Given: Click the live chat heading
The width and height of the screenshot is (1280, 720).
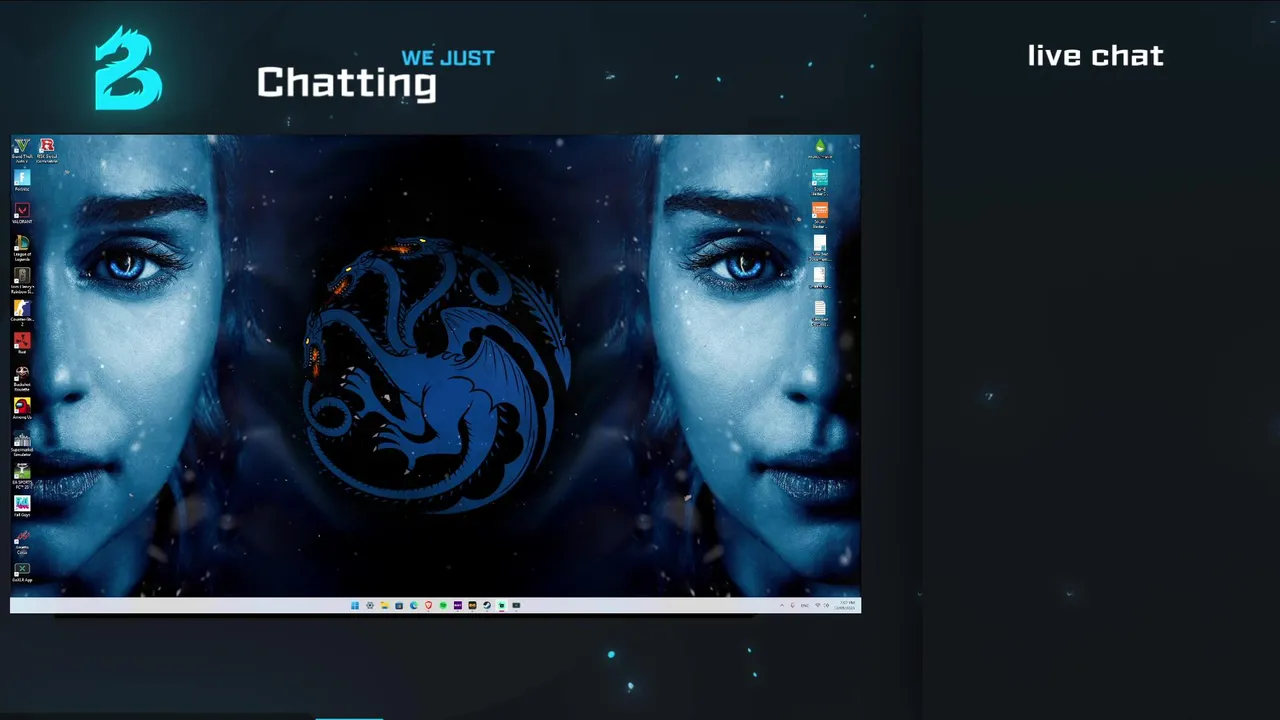Looking at the screenshot, I should (x=1096, y=56).
